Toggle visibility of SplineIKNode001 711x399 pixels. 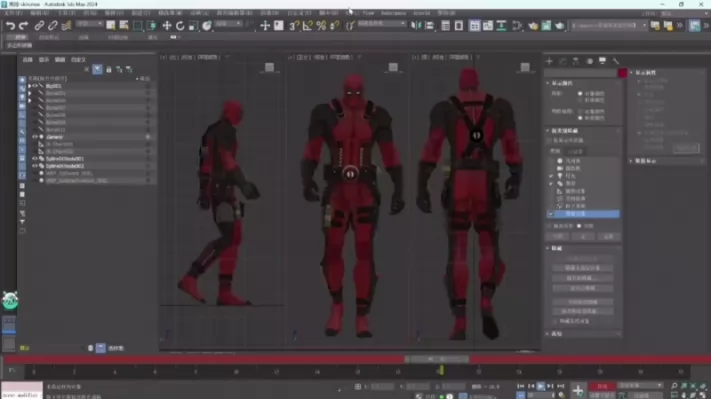pos(35,159)
